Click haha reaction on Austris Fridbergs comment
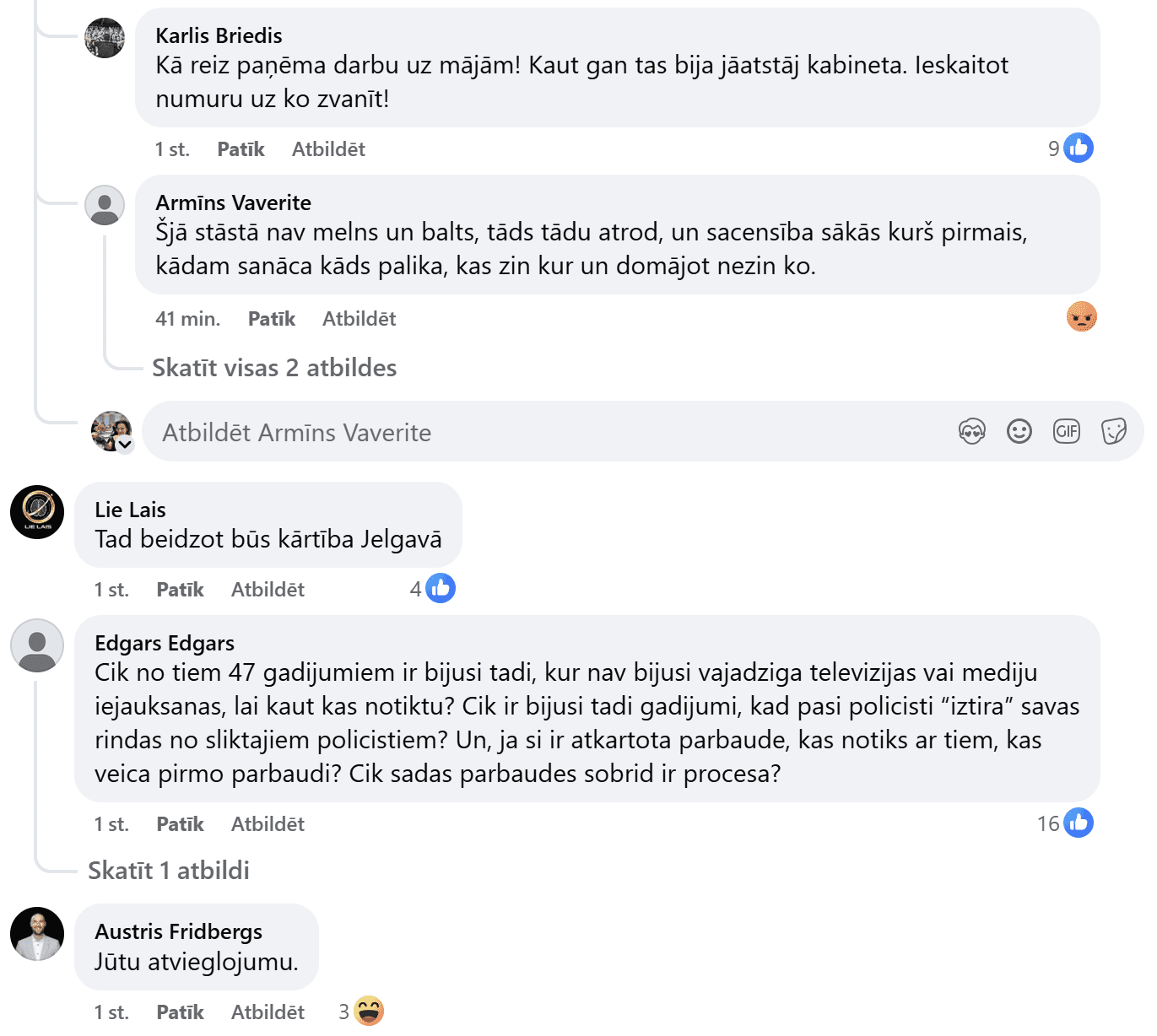Viewport: 1157px width, 1036px height. click(x=369, y=1011)
